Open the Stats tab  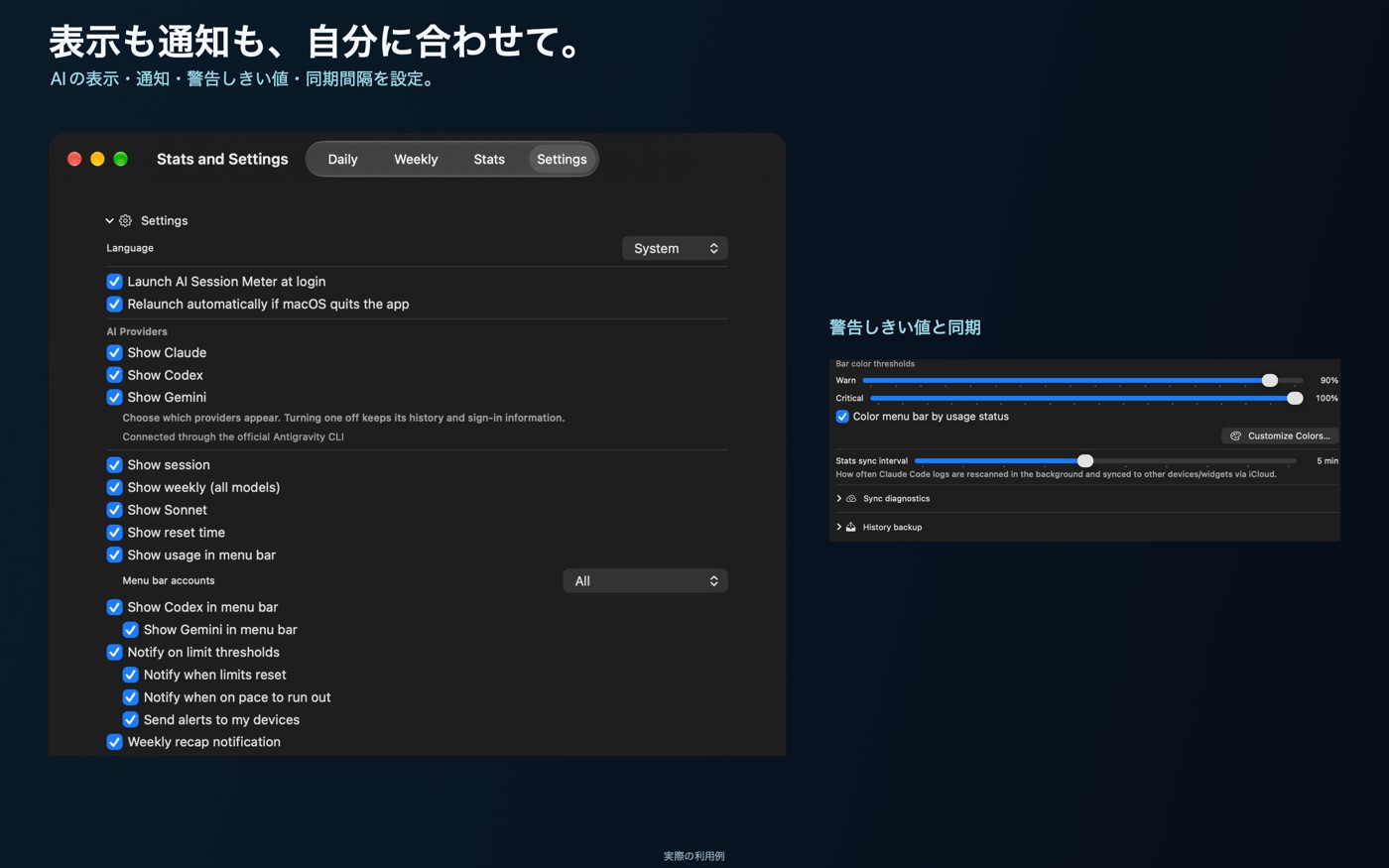pos(489,160)
